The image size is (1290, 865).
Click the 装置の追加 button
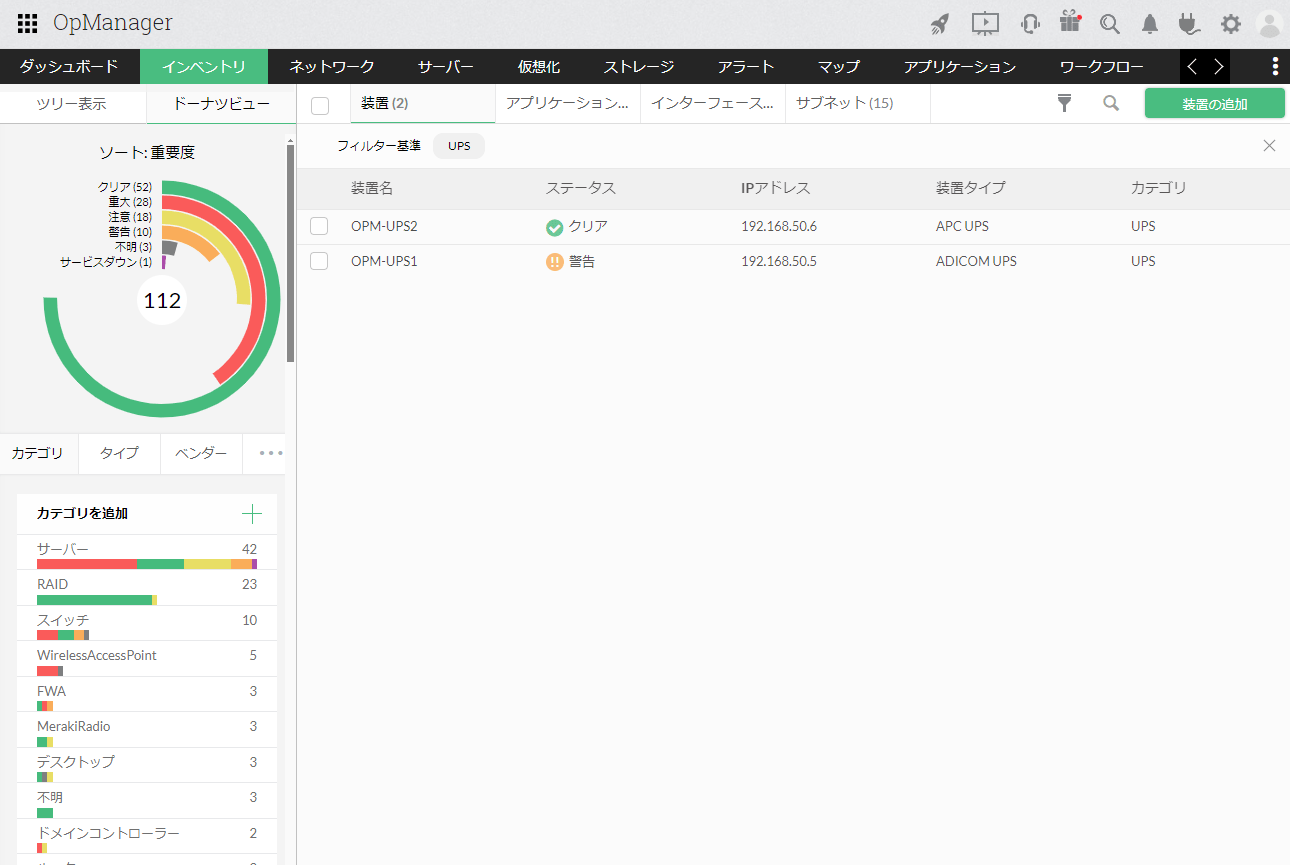coord(1214,103)
